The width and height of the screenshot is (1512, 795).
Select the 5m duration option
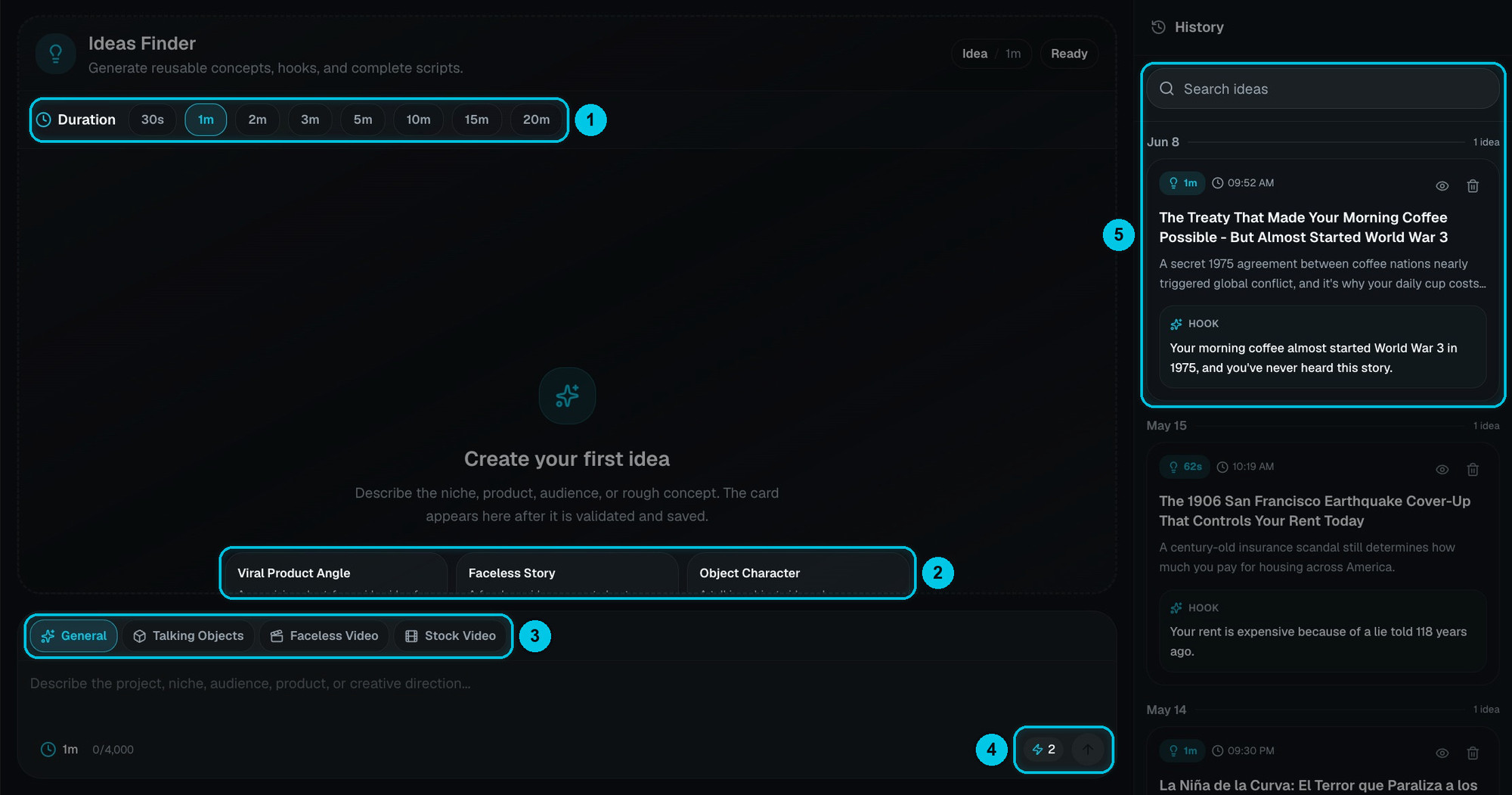point(363,120)
